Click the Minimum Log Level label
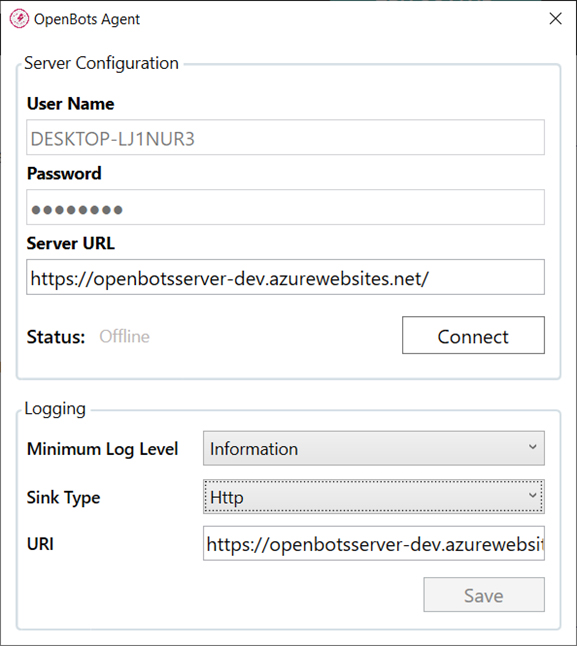Viewport: 577px width, 646px height. (x=103, y=449)
